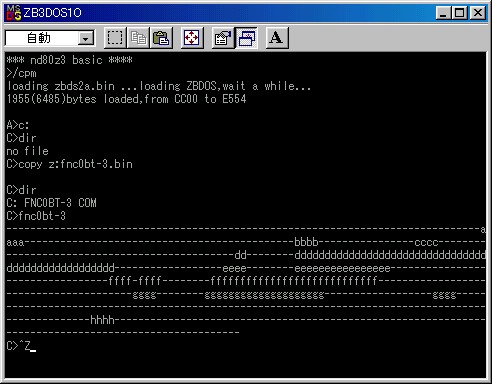Open the MS-DOS system menu icon
Image resolution: width=492 pixels, height=384 pixels.
[14, 13]
